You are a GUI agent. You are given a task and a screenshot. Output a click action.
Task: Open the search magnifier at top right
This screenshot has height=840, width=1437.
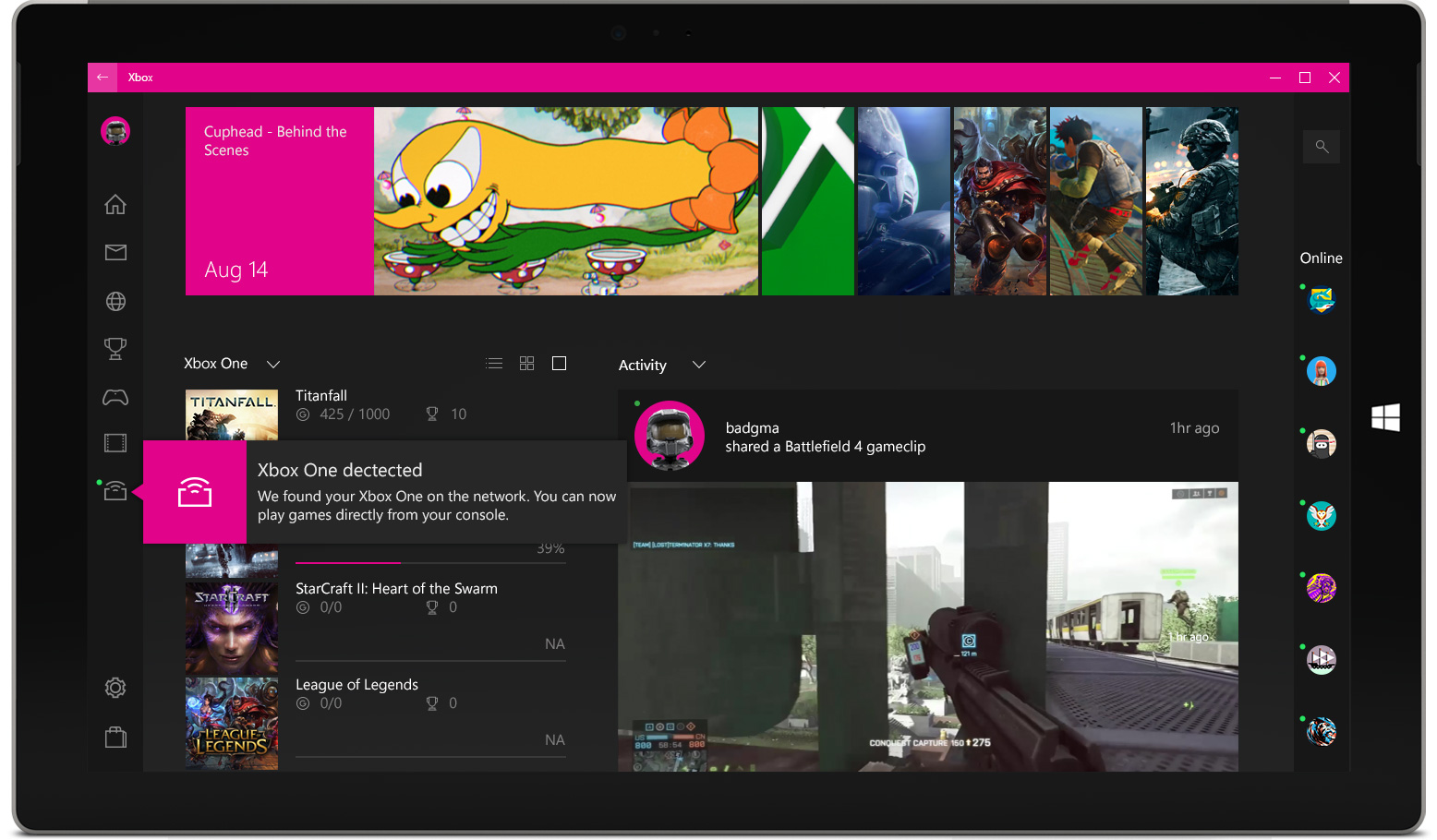(1321, 146)
